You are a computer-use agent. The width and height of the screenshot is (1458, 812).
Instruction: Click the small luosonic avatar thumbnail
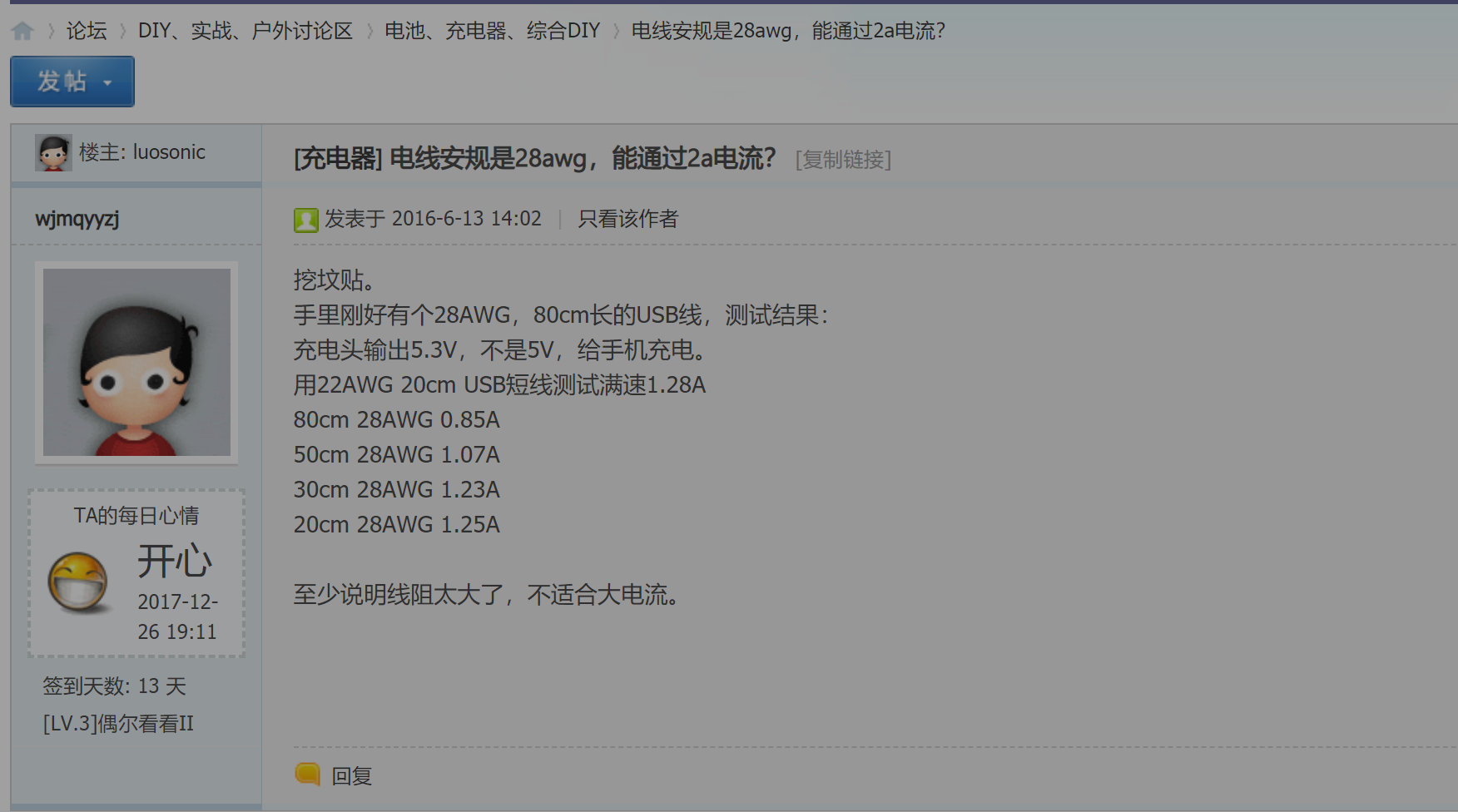pyautogui.click(x=53, y=153)
